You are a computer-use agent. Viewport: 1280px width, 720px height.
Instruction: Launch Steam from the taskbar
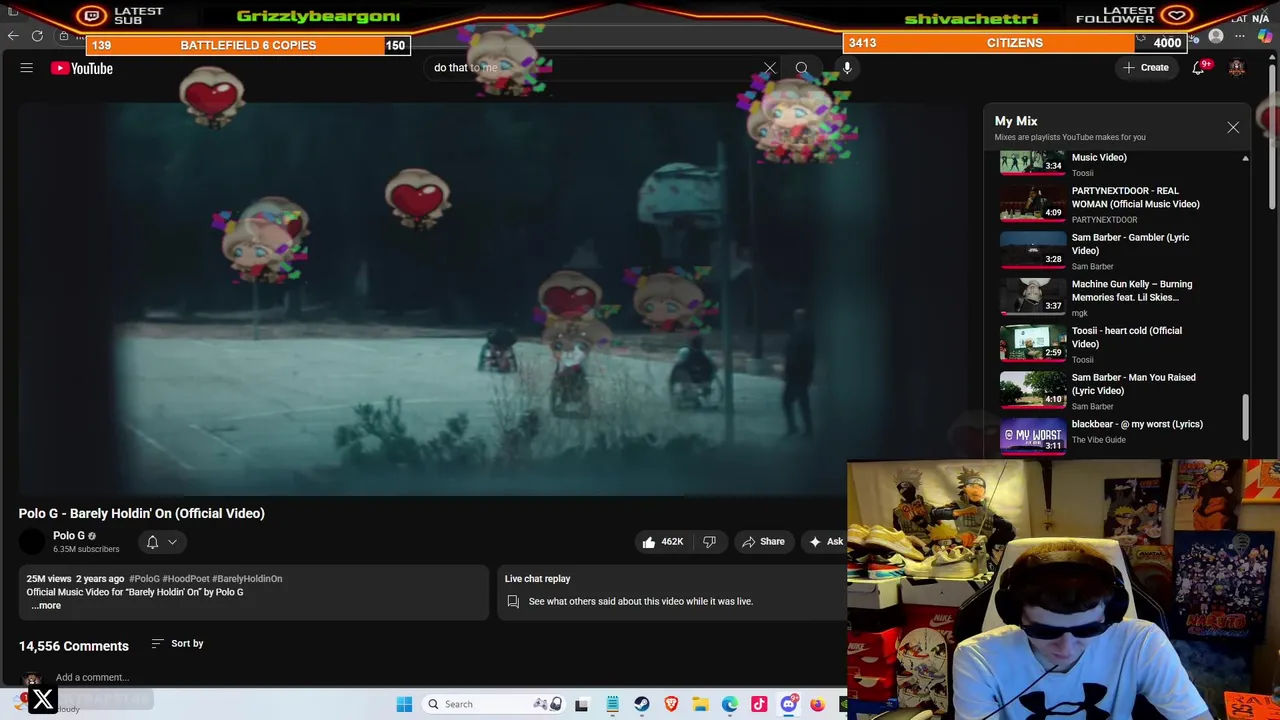tap(641, 704)
